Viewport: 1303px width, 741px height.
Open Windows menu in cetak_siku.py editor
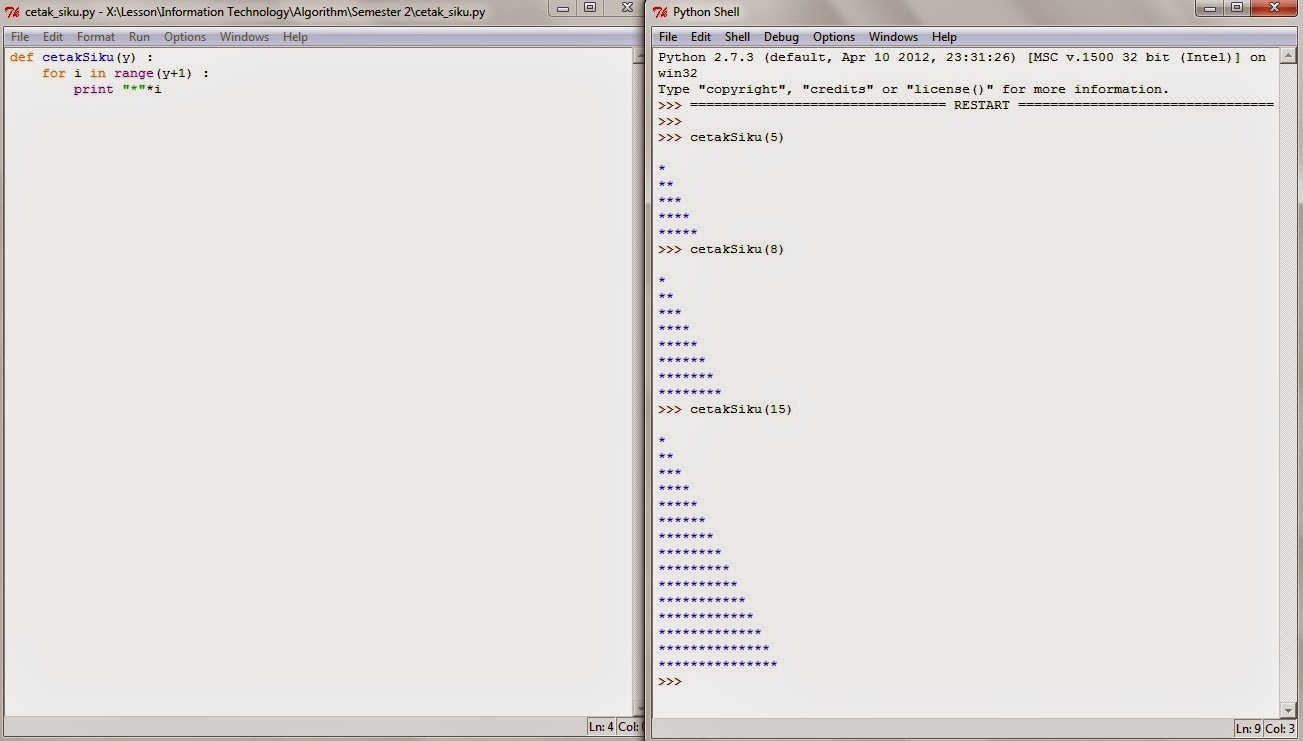(x=244, y=37)
